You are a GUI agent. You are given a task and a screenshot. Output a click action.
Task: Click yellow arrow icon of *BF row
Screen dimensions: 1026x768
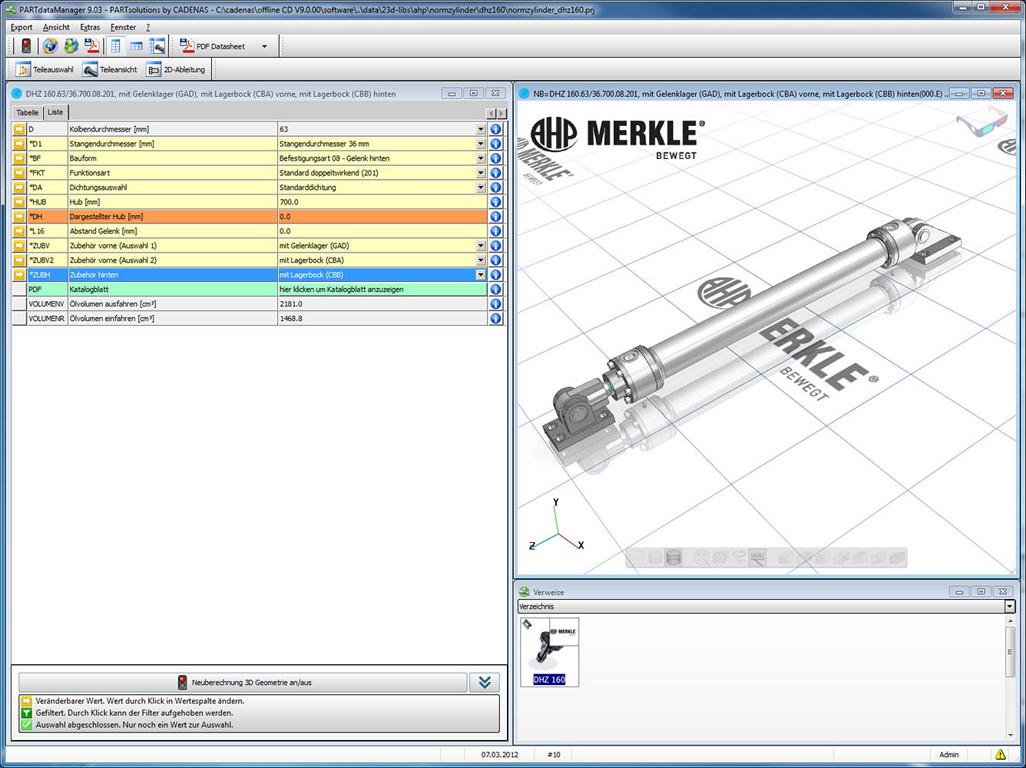[19, 158]
